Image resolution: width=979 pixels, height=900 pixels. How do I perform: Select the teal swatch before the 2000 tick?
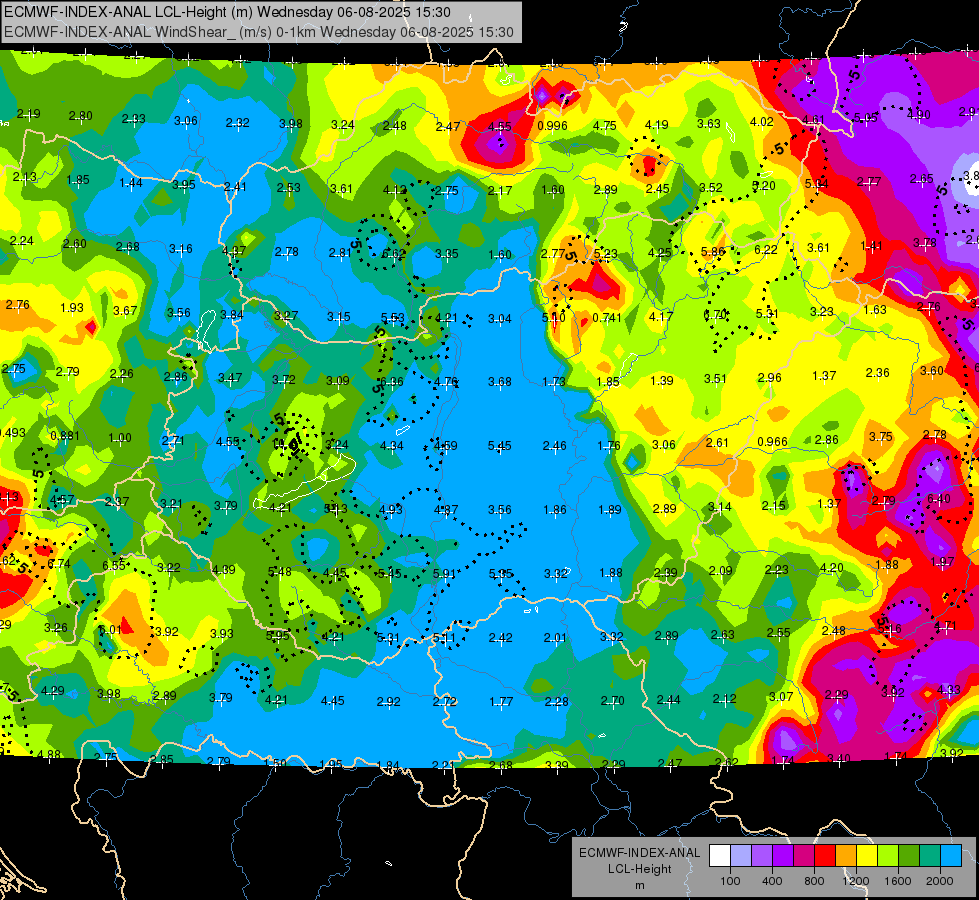[930, 855]
